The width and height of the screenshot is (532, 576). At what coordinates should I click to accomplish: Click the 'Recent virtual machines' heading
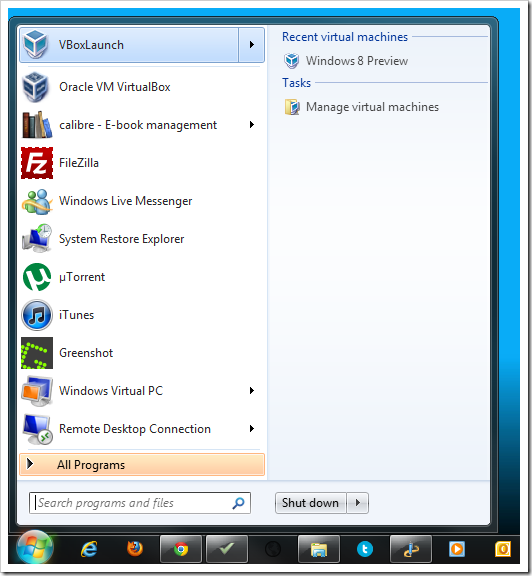click(345, 37)
